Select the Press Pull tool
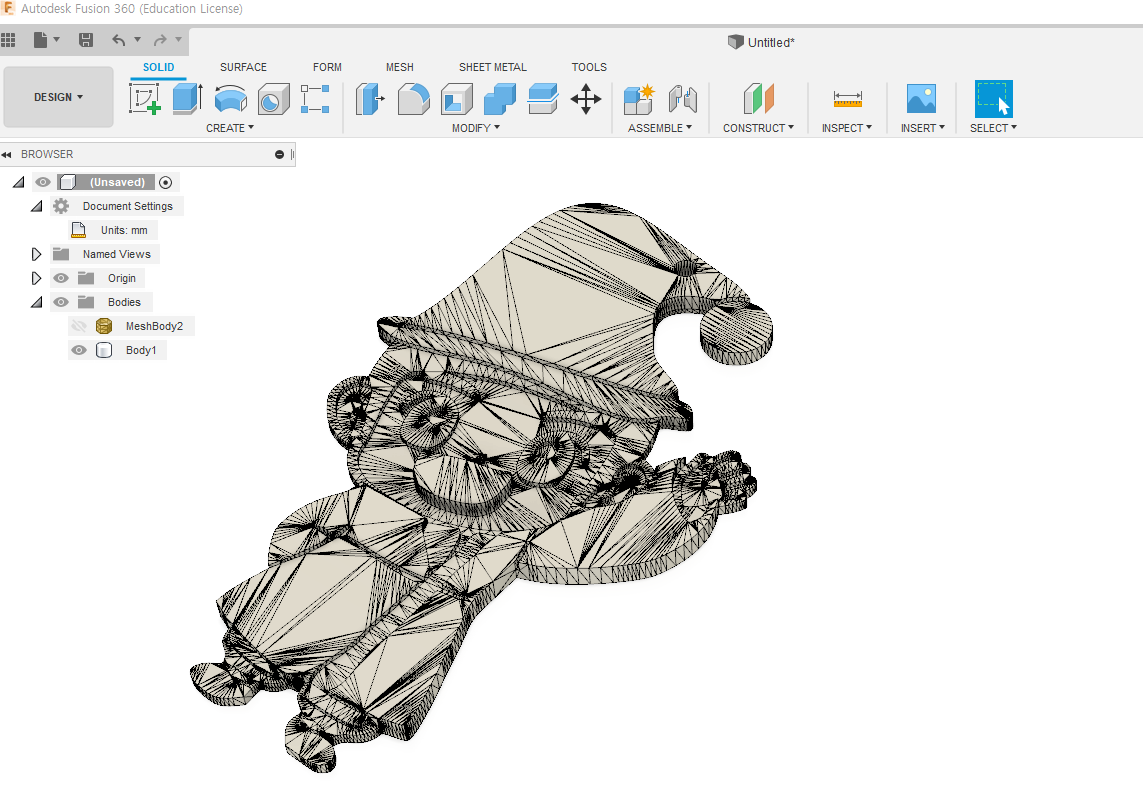 pyautogui.click(x=370, y=99)
